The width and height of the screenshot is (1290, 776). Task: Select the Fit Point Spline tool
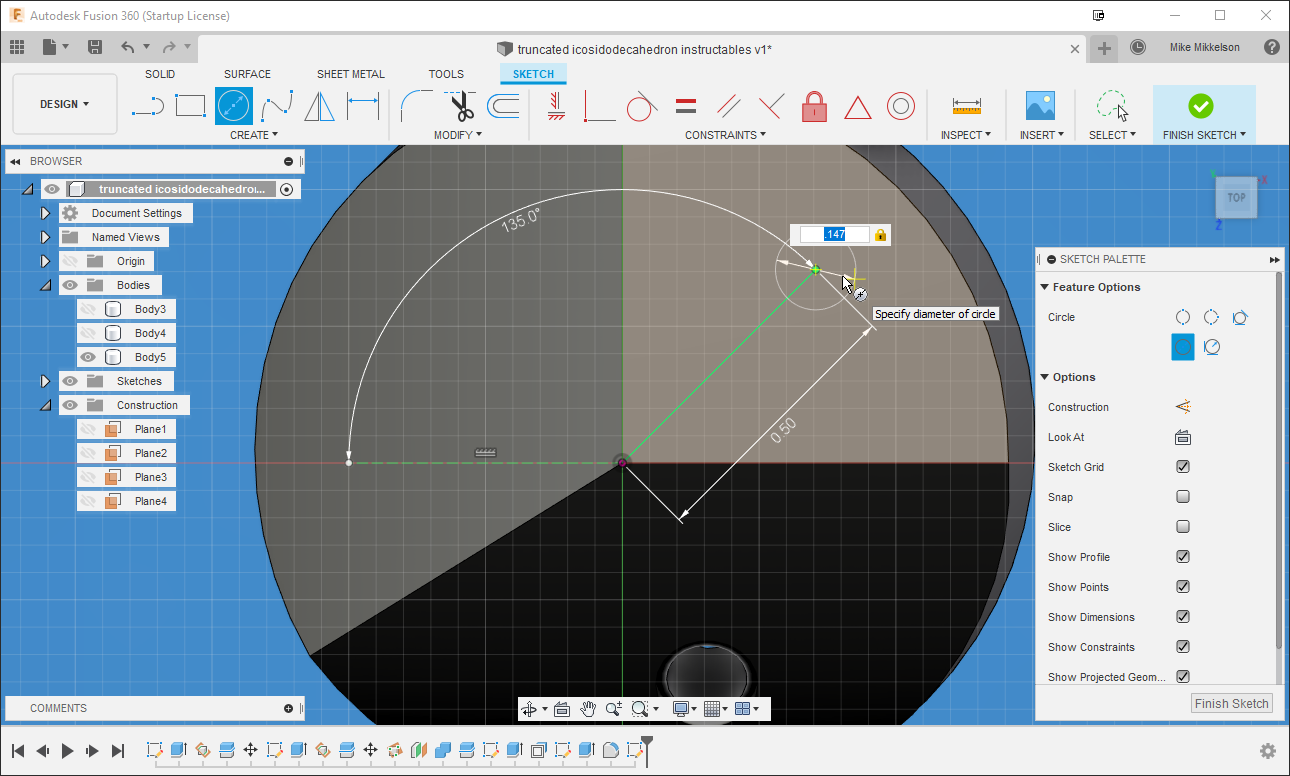(277, 105)
